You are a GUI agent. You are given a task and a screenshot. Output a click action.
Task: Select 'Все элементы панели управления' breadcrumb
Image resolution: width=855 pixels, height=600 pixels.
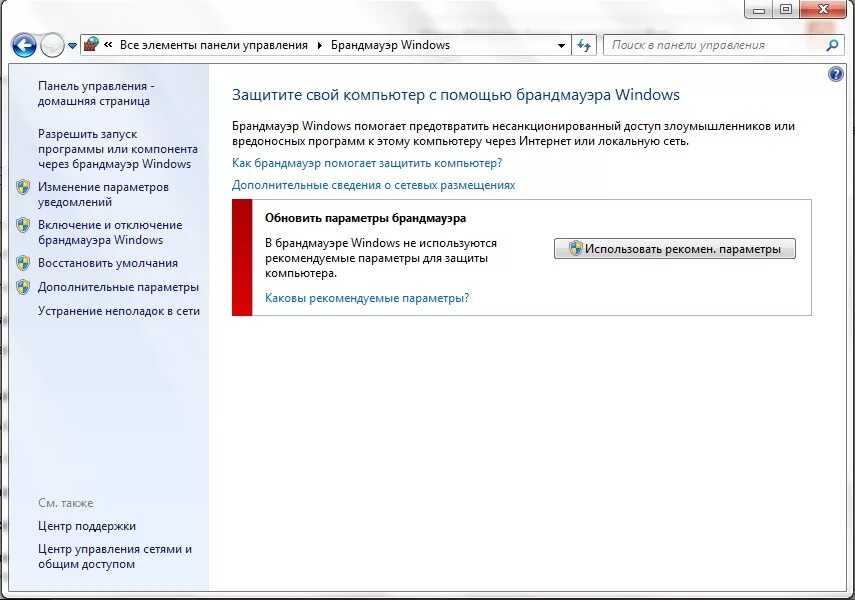coord(214,45)
